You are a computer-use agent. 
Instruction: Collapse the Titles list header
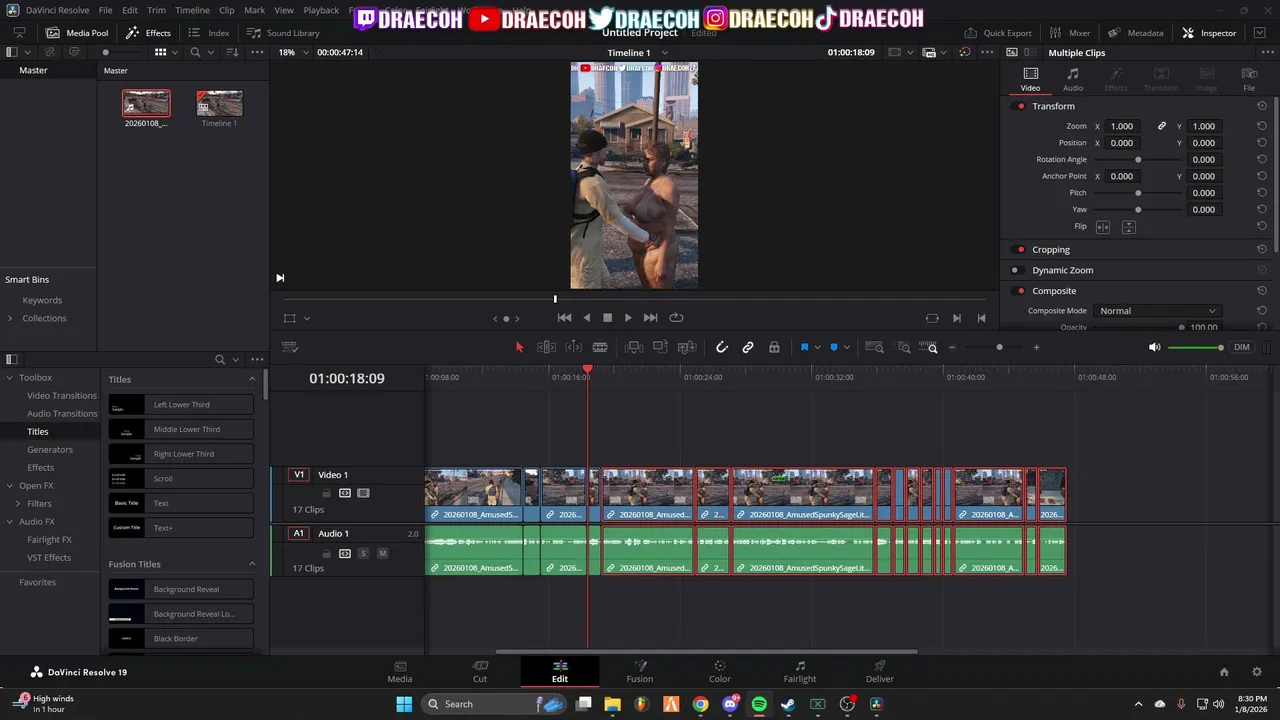tap(252, 380)
